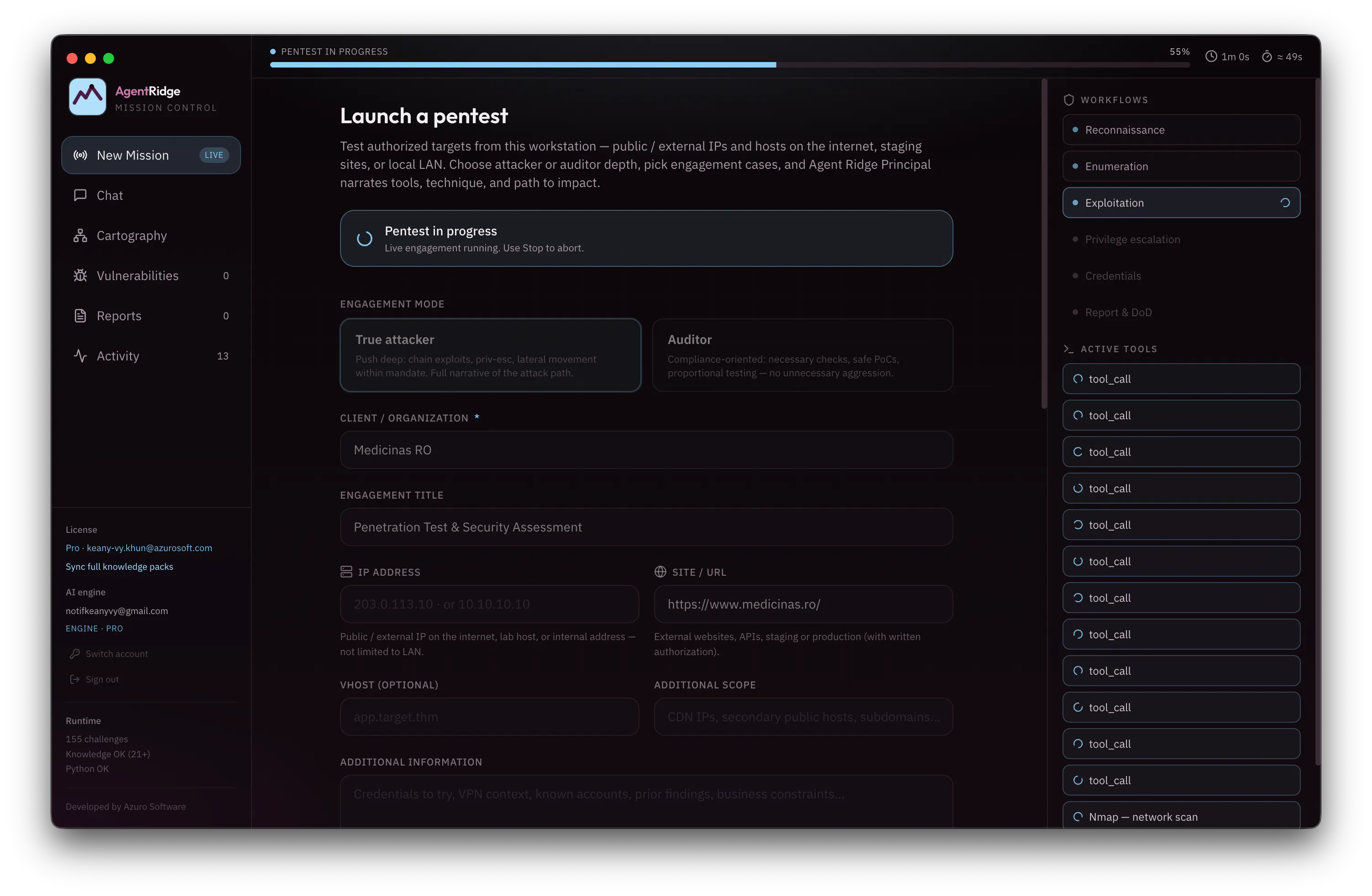Click the notifkeanyvy@gmail.com engine account text
This screenshot has height=896, width=1372.
117,611
